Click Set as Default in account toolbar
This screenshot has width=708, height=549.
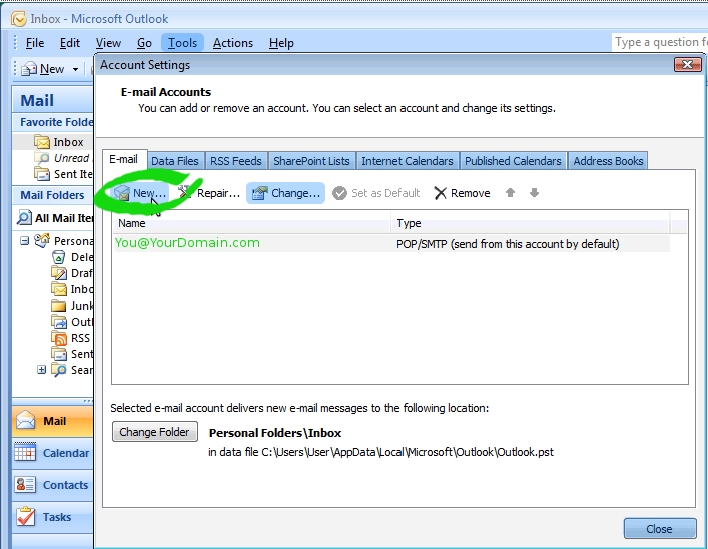(x=376, y=193)
